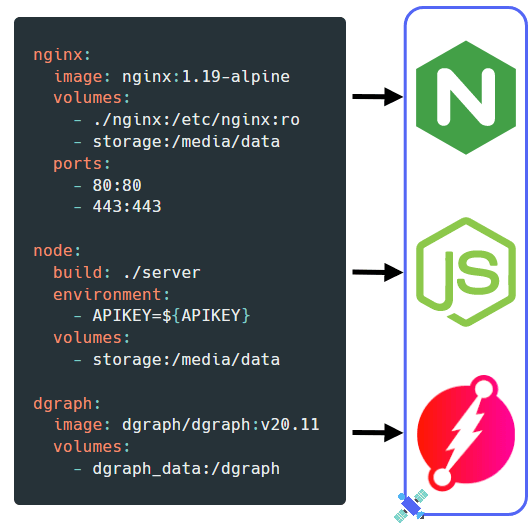Click the "APIKEY=${APIKEY}" line
530x526 pixels.
coord(171,316)
